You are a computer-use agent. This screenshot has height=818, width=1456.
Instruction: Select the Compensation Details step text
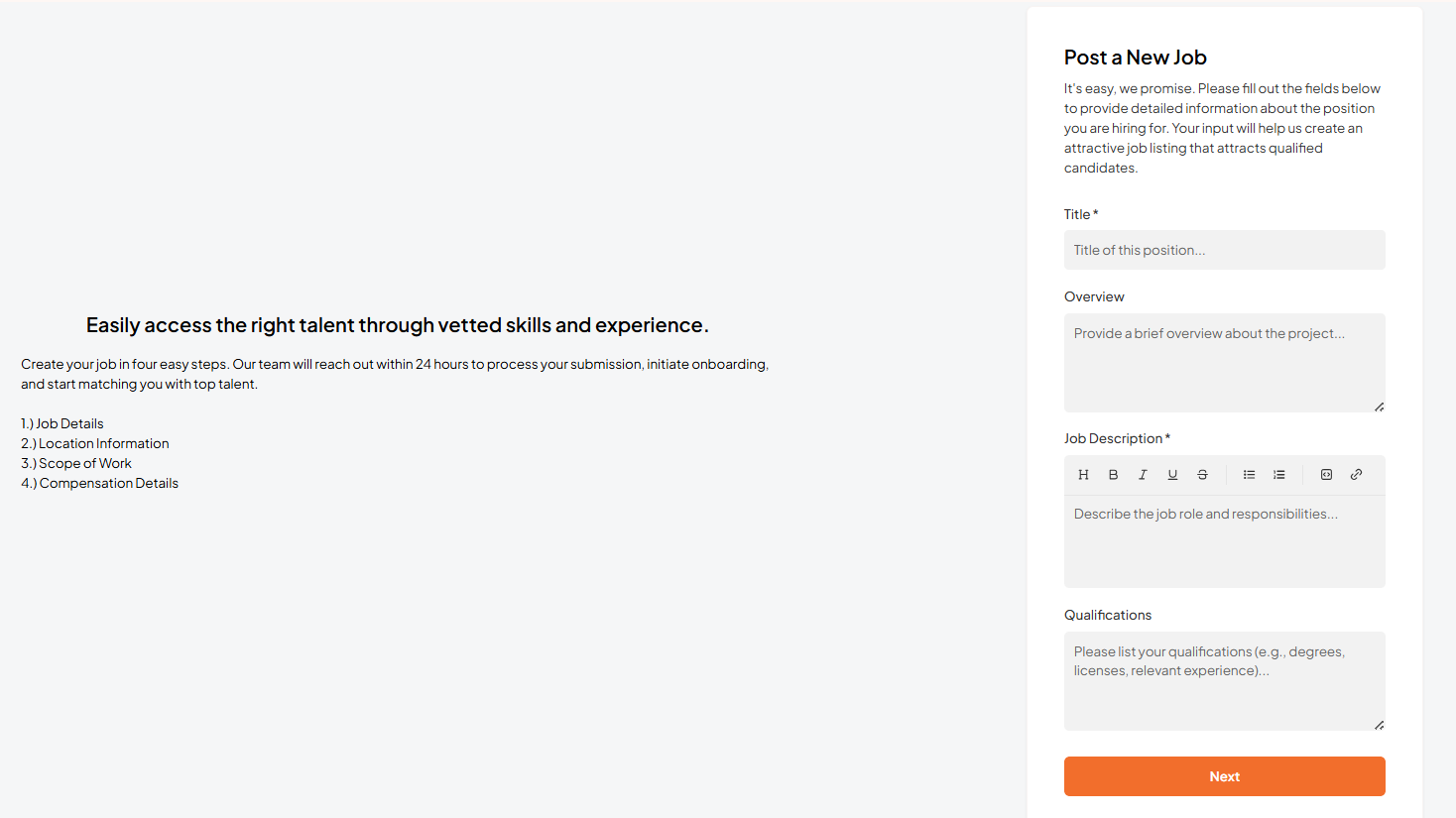(x=100, y=483)
